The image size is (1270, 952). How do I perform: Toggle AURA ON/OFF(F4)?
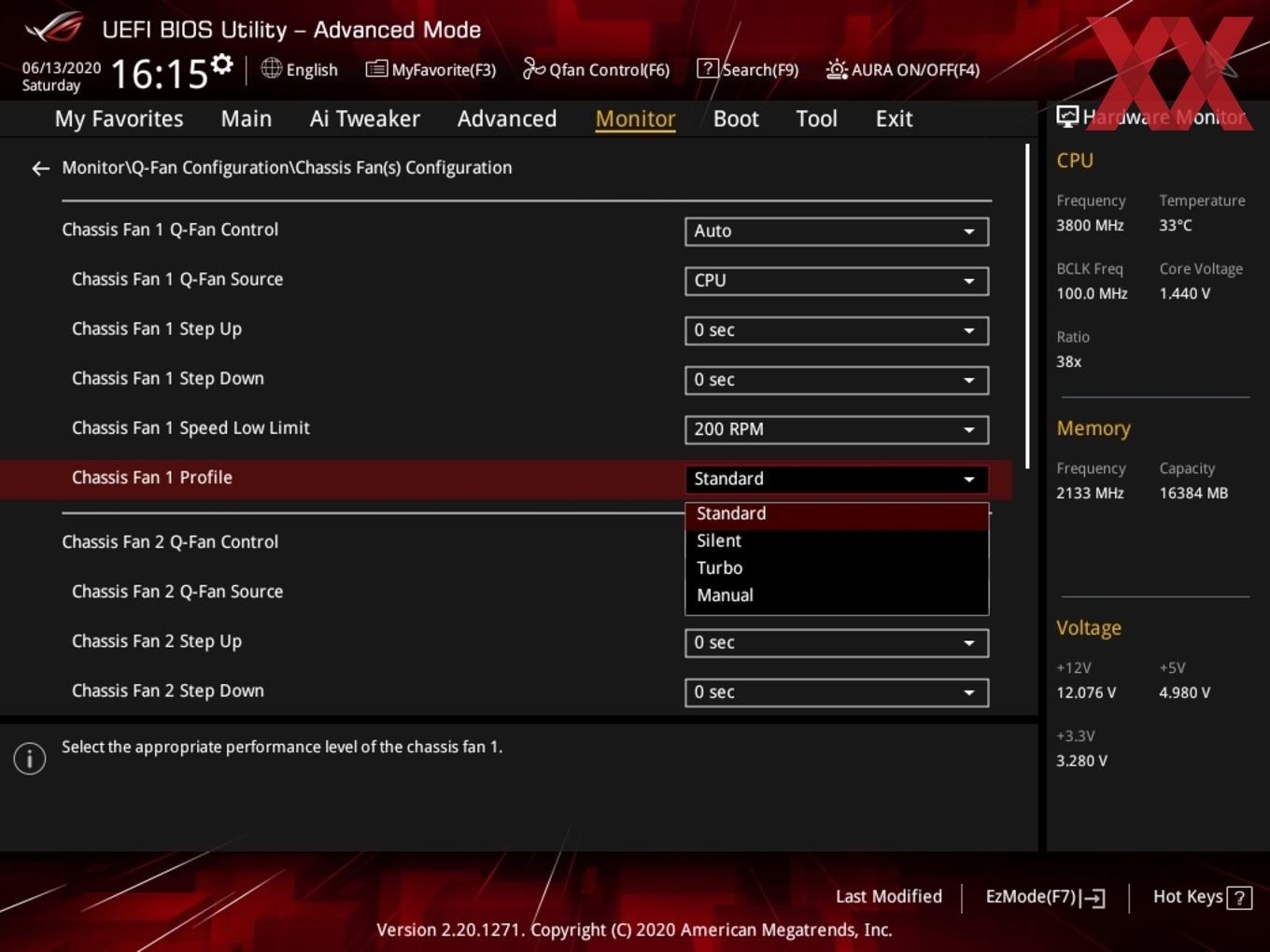pos(903,69)
